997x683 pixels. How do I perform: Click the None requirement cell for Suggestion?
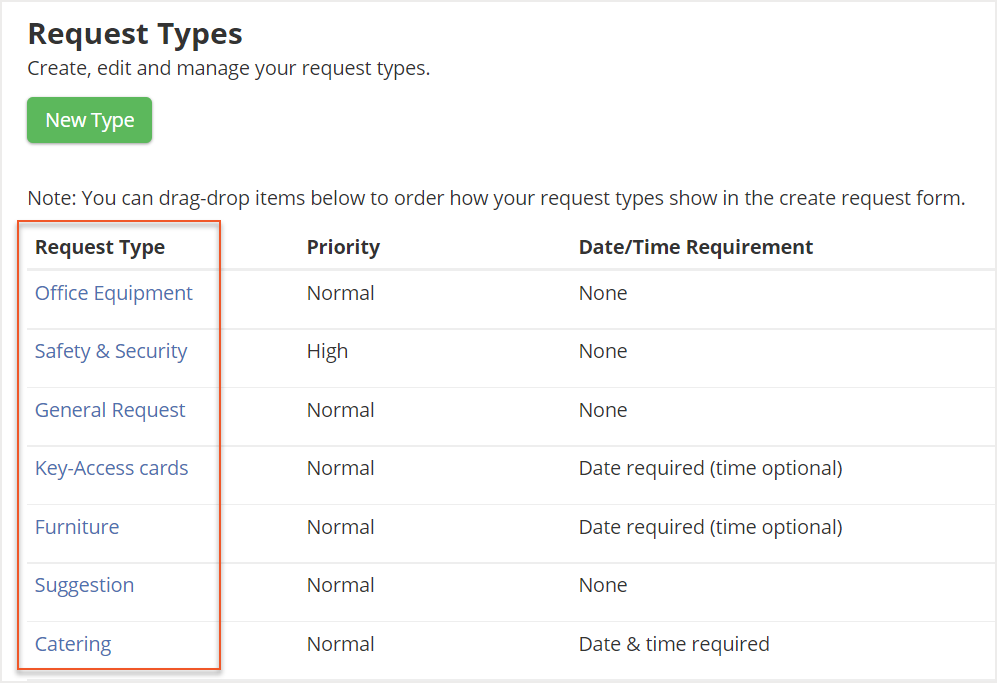coord(602,585)
